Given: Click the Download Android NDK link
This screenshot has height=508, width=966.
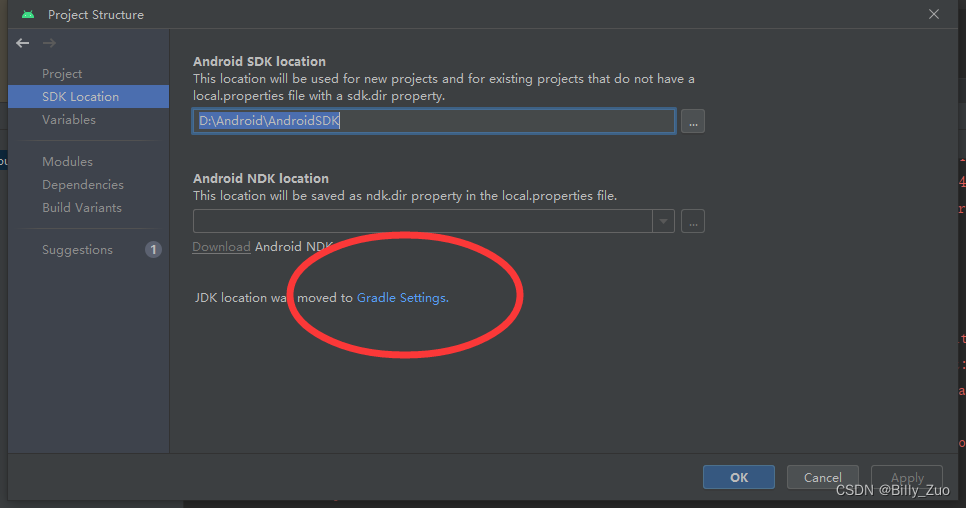Looking at the screenshot, I should 221,247.
